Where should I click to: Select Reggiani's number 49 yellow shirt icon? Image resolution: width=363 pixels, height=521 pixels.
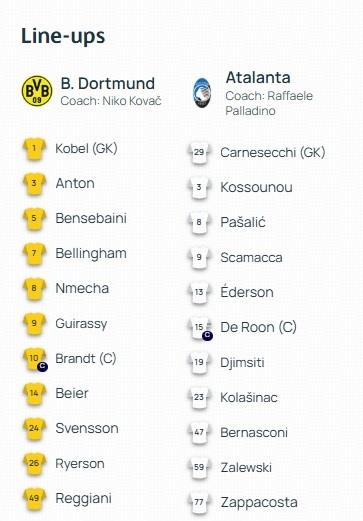pyautogui.click(x=34, y=499)
